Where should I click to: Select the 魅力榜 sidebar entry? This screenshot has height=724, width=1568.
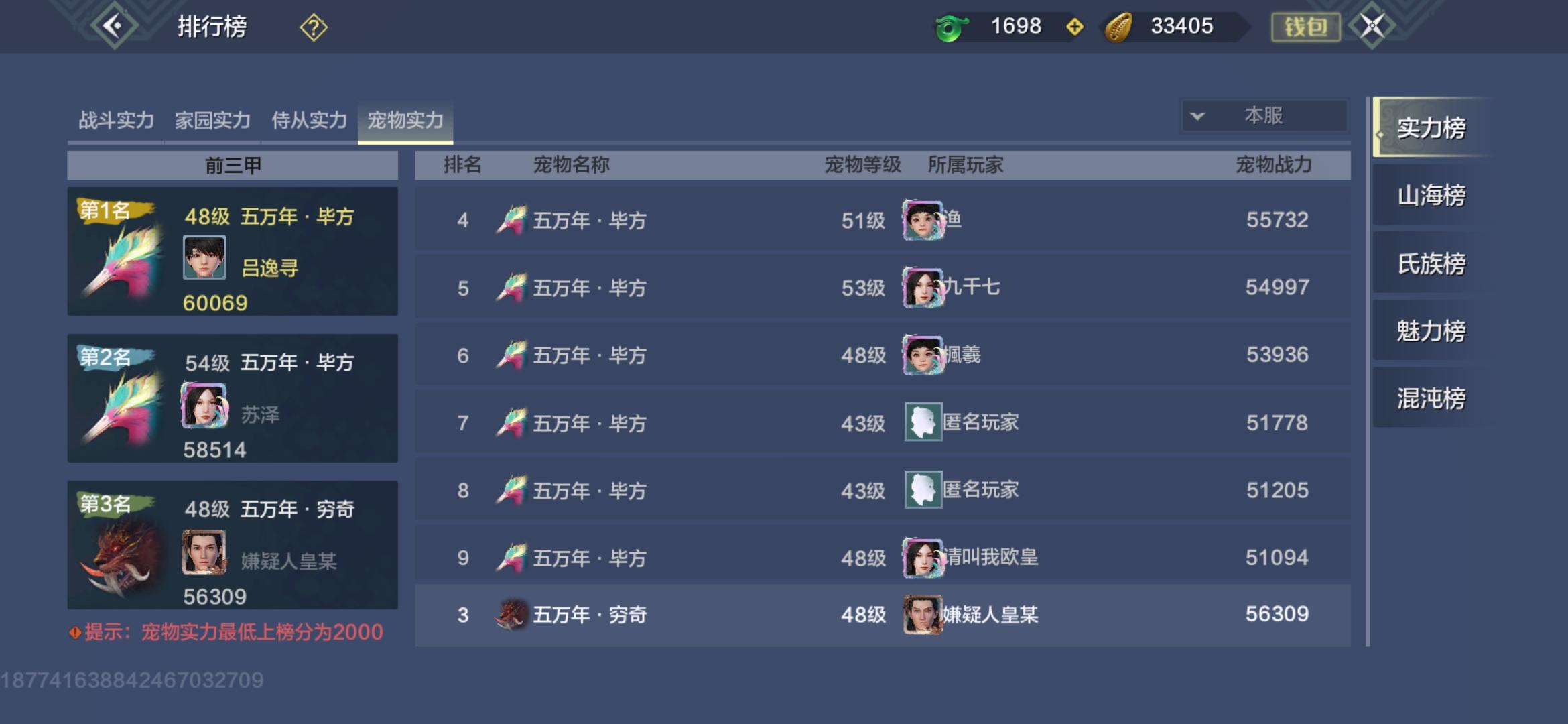[1431, 331]
